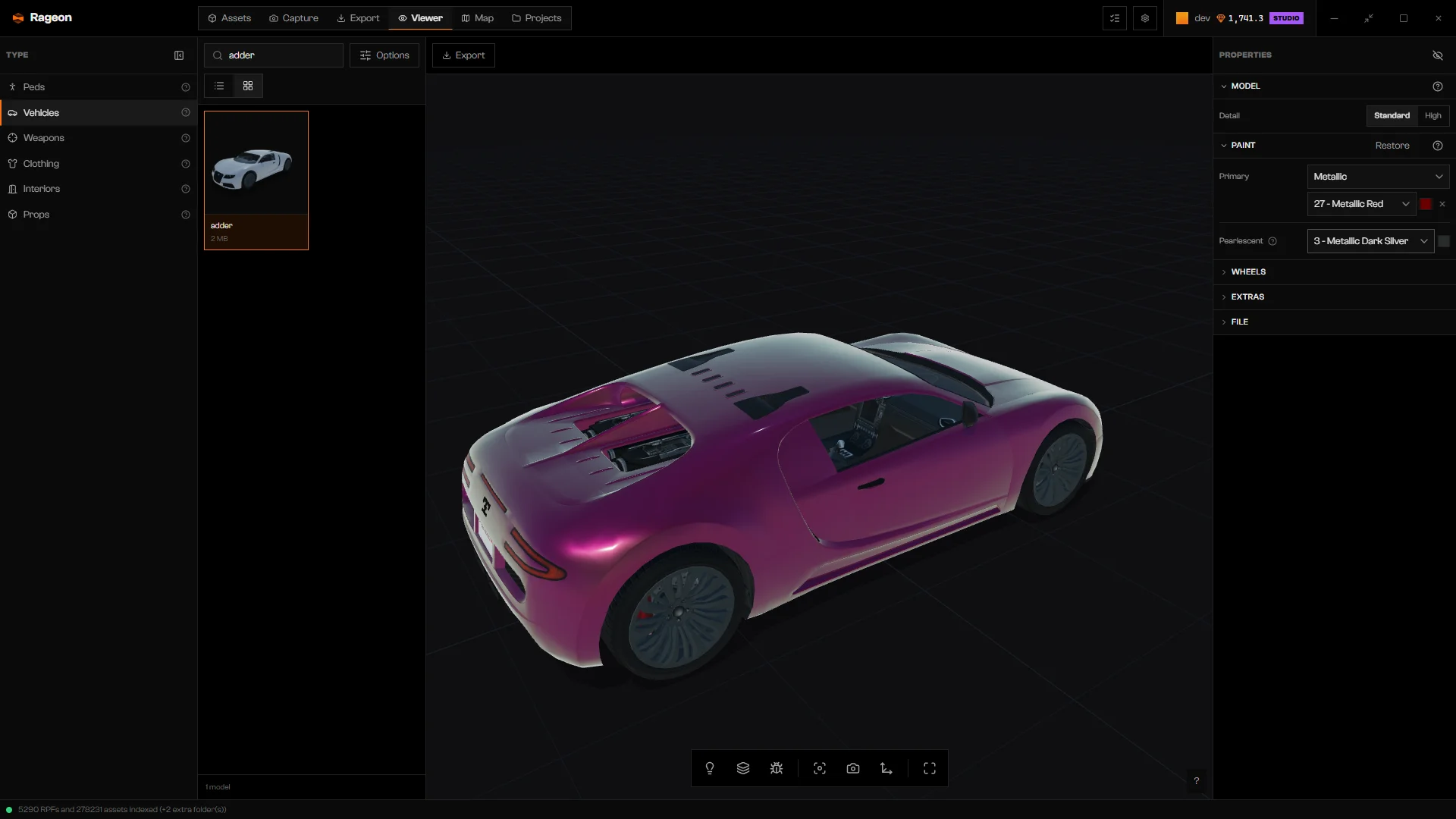Set model detail to High
This screenshot has width=1456, height=819.
[x=1433, y=116]
